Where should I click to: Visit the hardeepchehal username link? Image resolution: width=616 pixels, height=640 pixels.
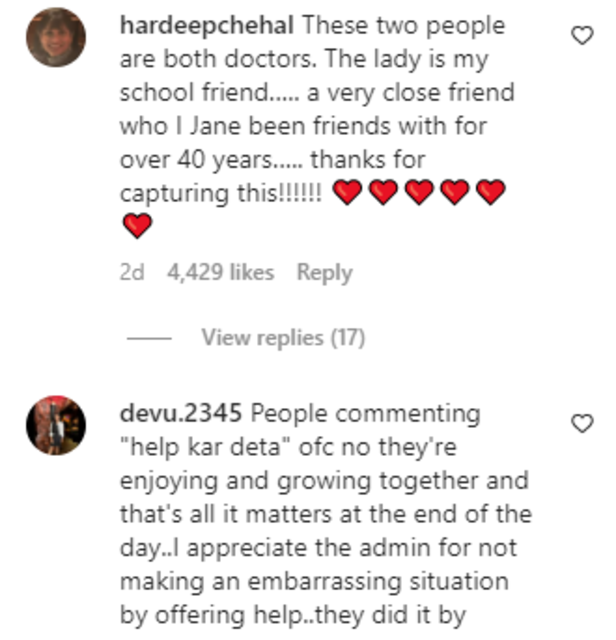click(207, 26)
